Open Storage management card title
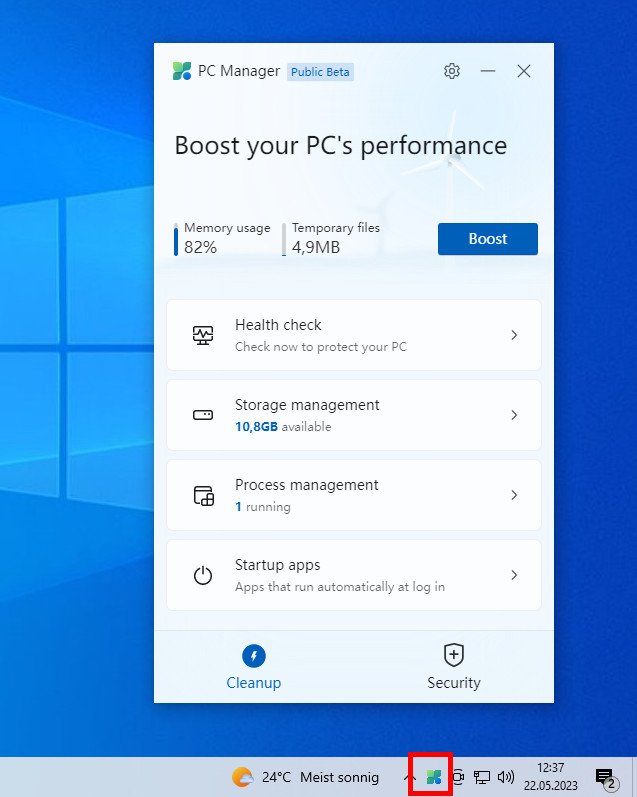 coord(307,405)
